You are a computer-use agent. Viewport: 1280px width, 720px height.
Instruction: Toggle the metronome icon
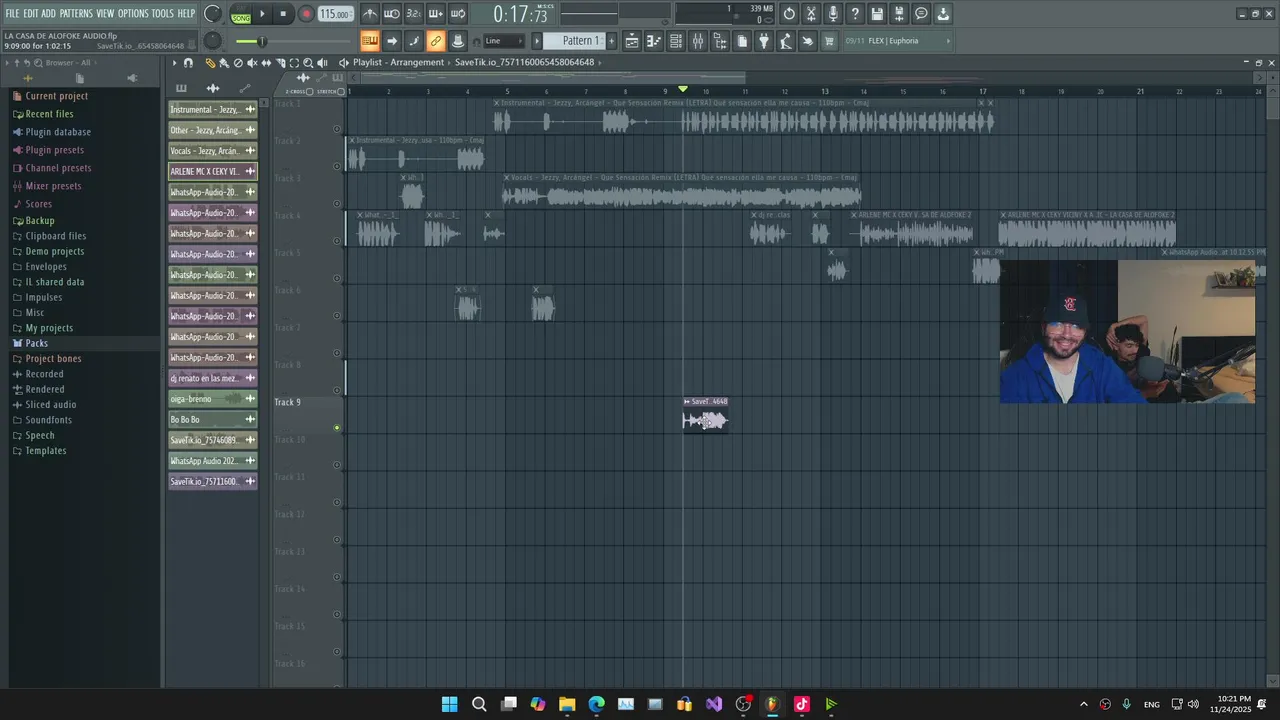click(370, 14)
